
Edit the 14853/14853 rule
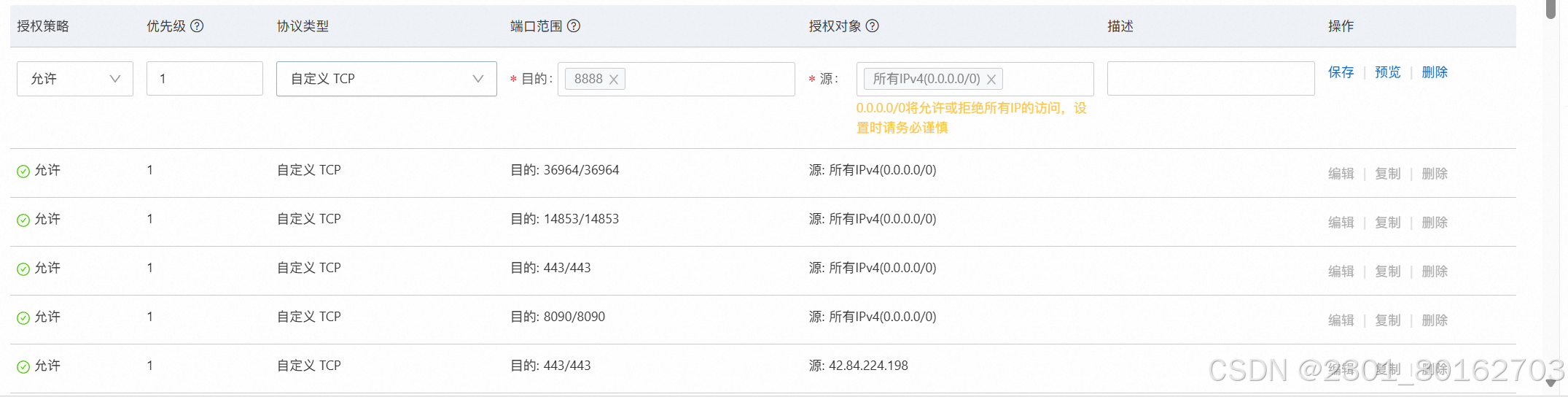1341,223
